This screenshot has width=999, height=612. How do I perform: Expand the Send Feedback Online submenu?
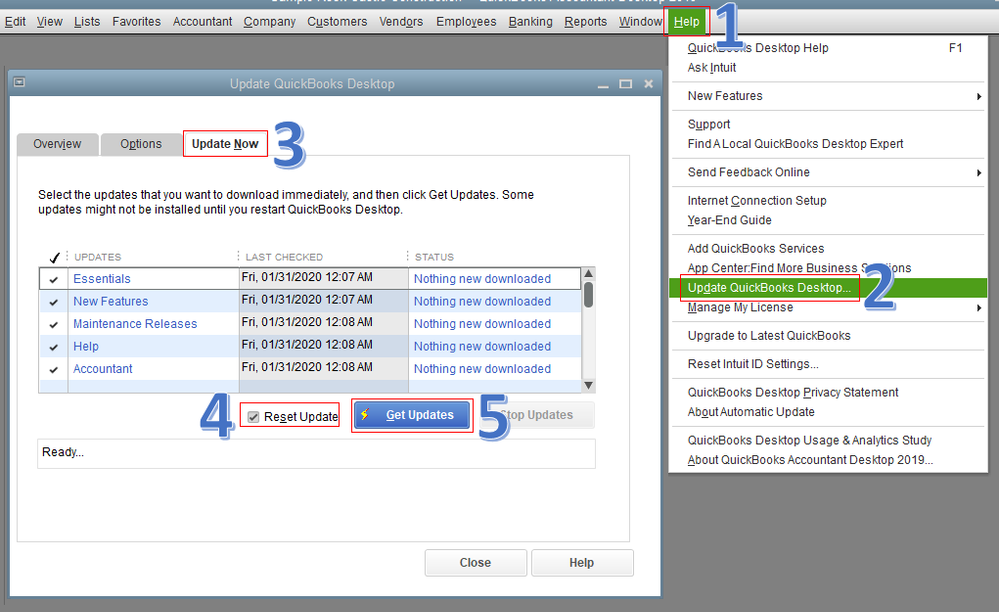coord(828,173)
